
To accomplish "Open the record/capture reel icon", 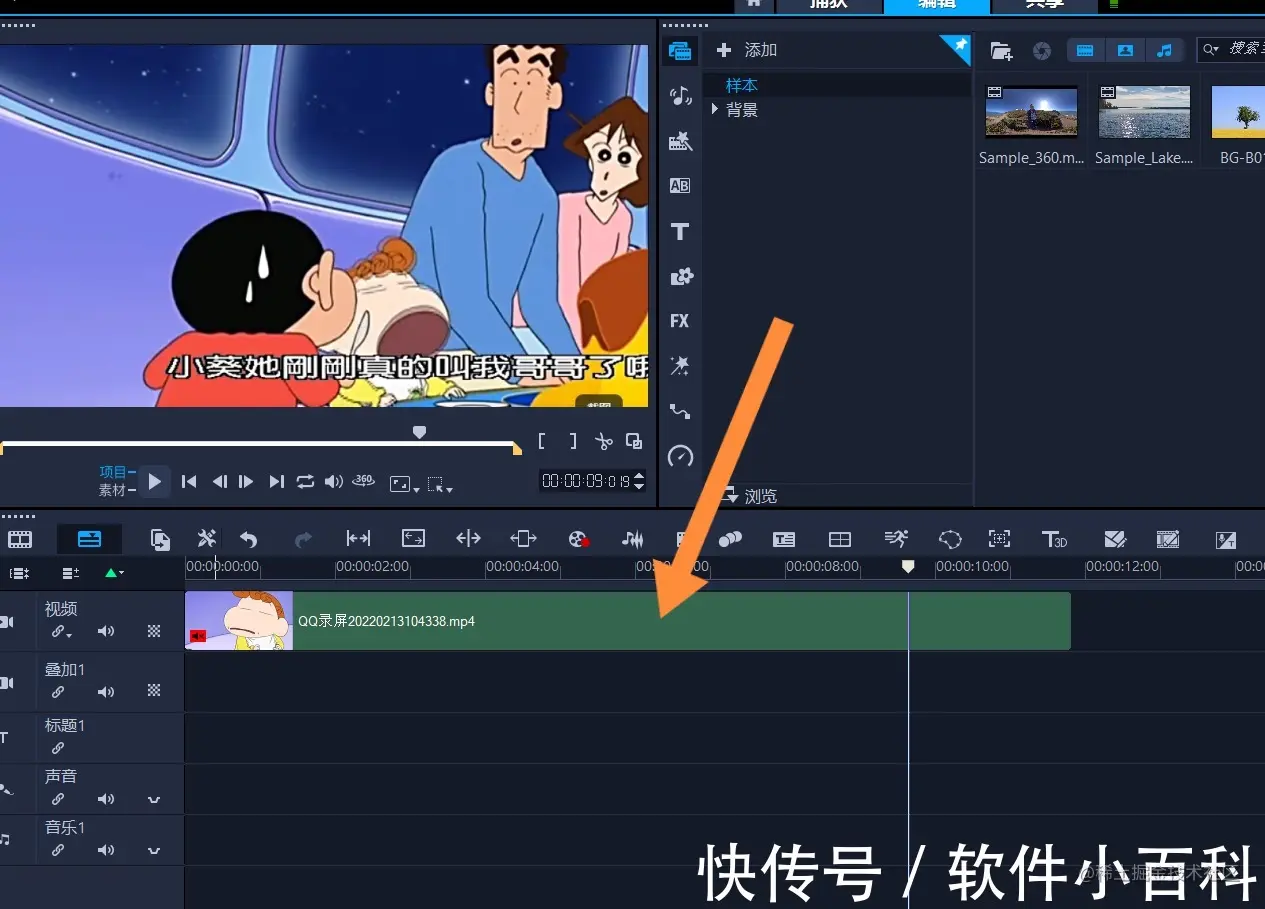I will coord(578,539).
